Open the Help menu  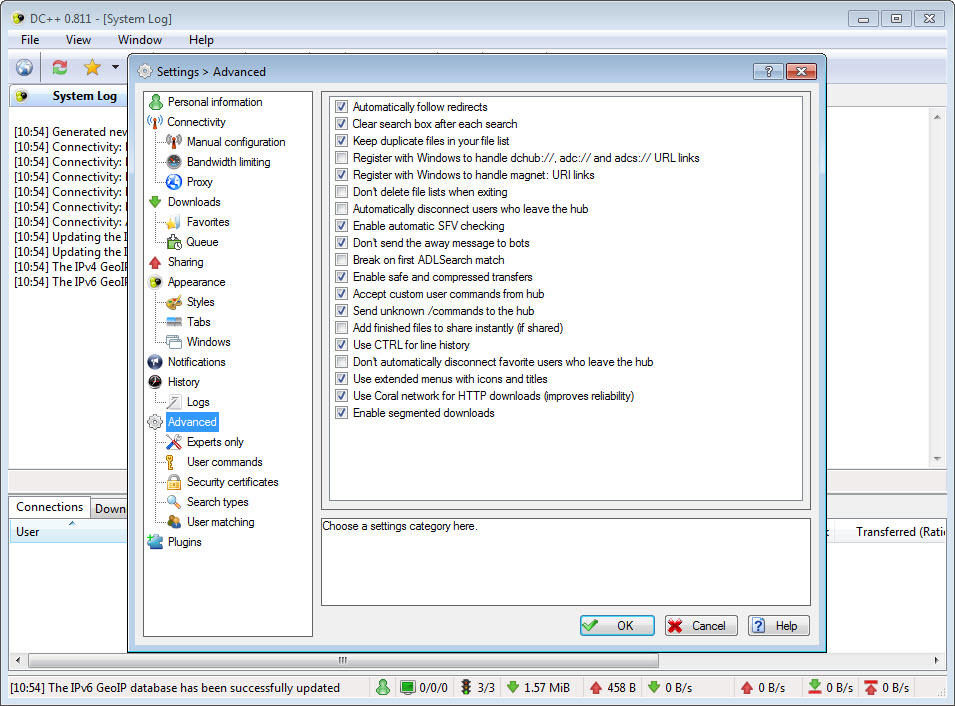coord(201,40)
